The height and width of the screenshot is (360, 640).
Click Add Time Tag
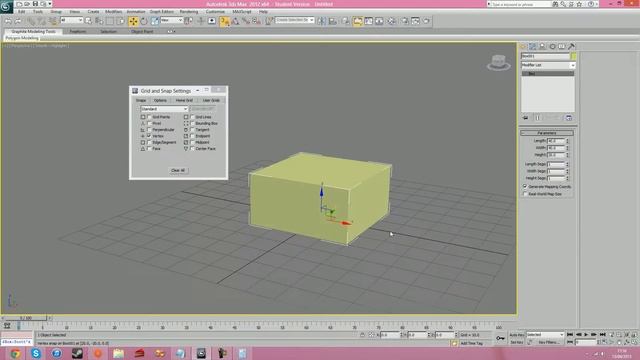click(x=471, y=343)
